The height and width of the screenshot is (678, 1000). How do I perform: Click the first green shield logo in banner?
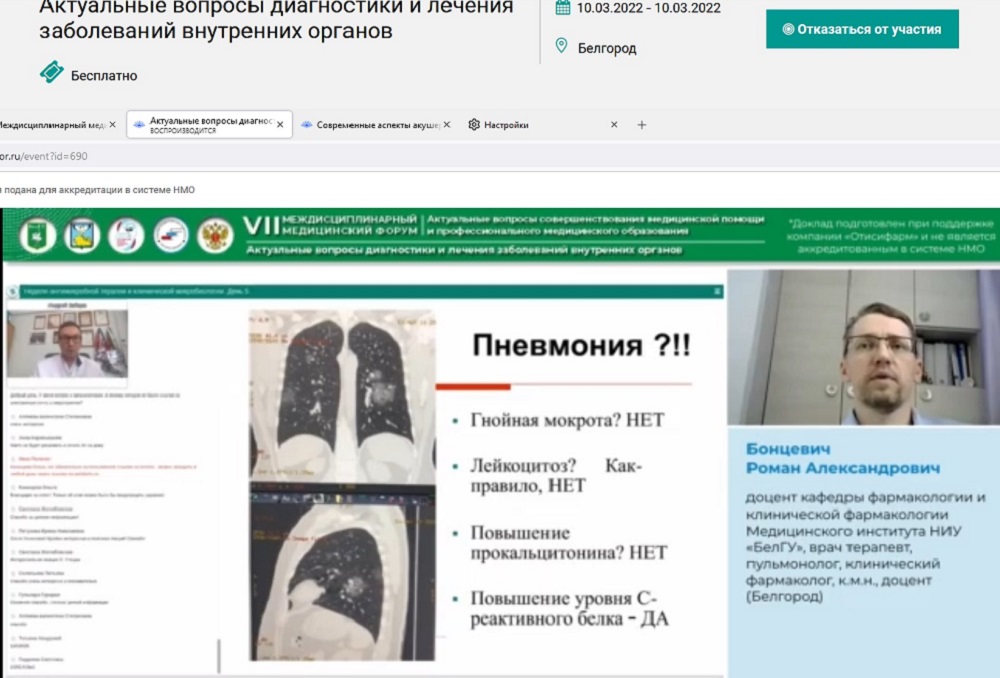tap(37, 236)
